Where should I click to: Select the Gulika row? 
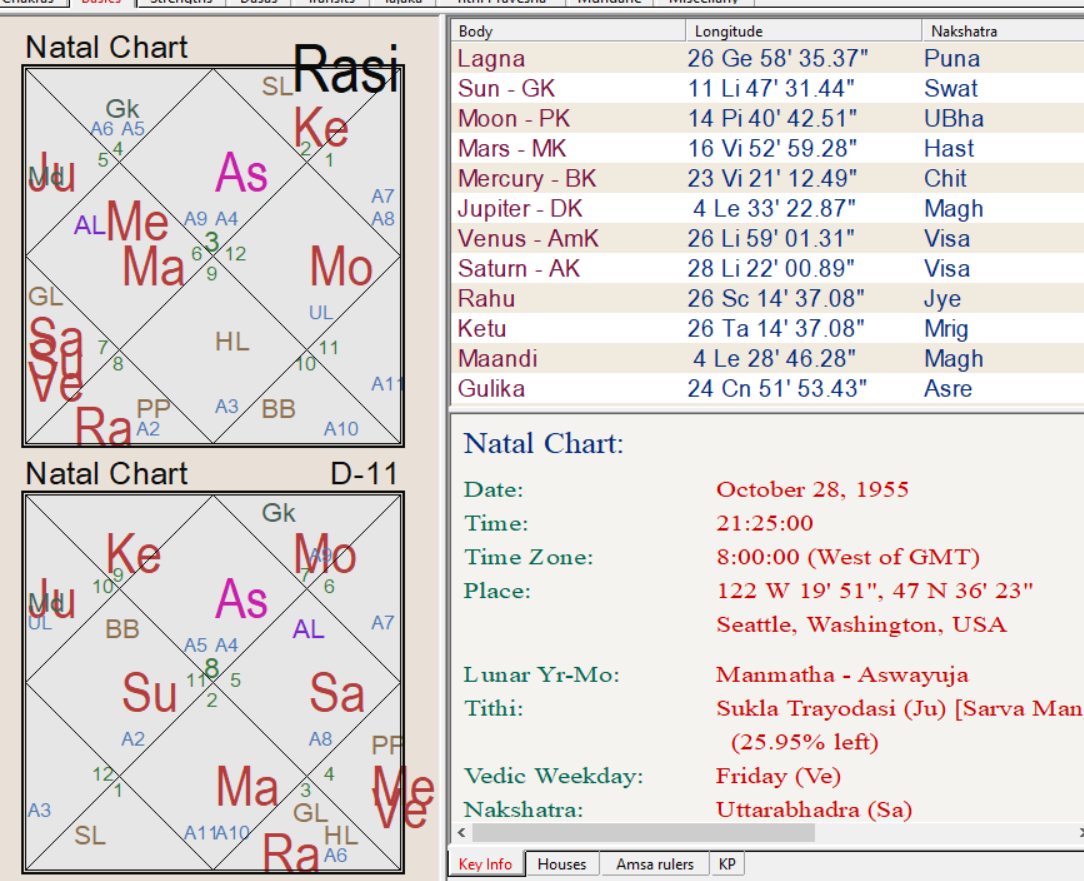coord(767,389)
